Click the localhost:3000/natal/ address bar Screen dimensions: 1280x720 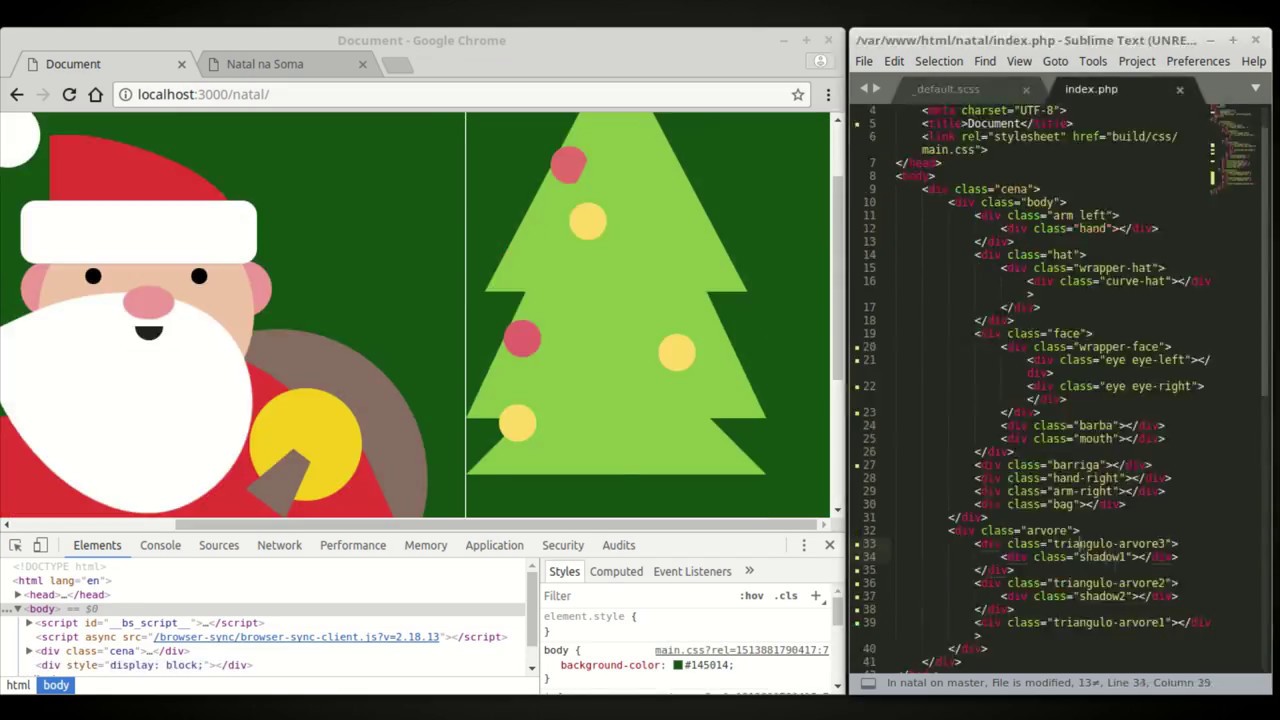click(x=460, y=94)
